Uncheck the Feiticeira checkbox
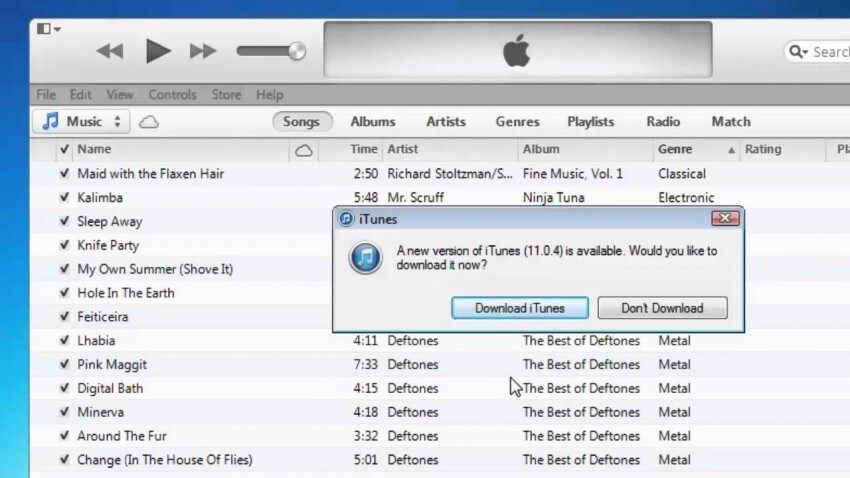 click(x=64, y=316)
